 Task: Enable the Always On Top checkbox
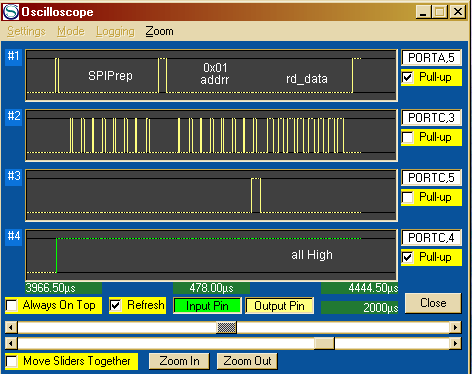coord(12,305)
